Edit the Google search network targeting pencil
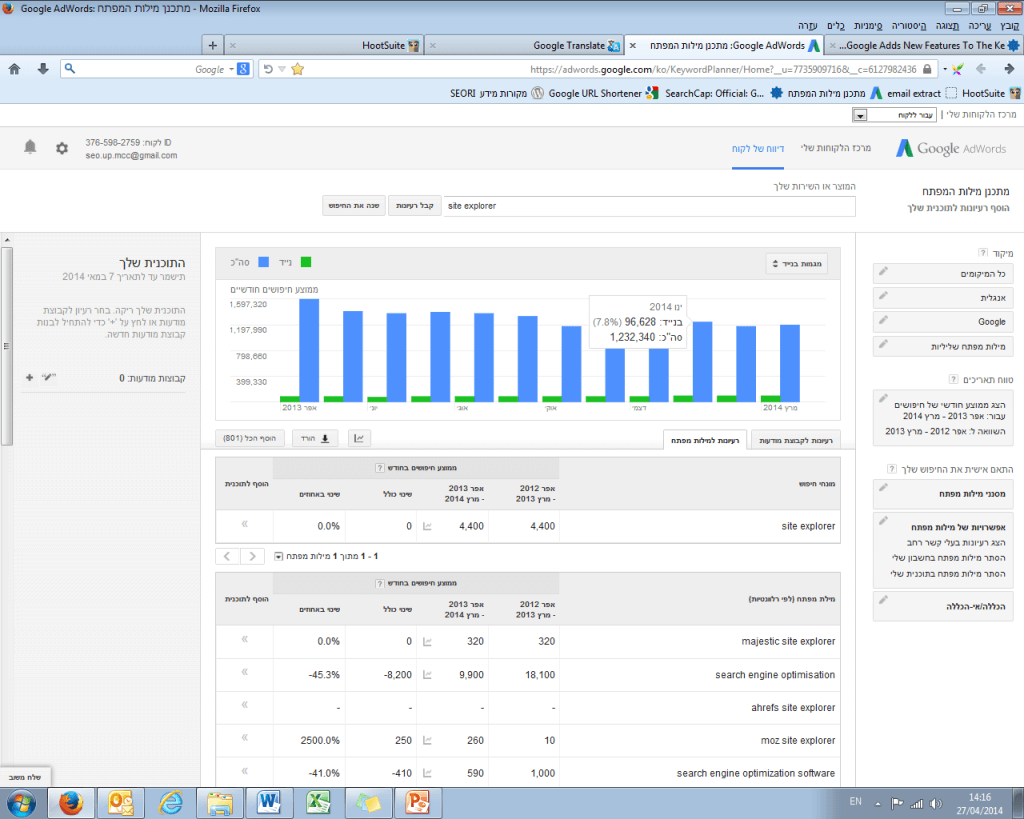1024x819 pixels. (x=883, y=320)
